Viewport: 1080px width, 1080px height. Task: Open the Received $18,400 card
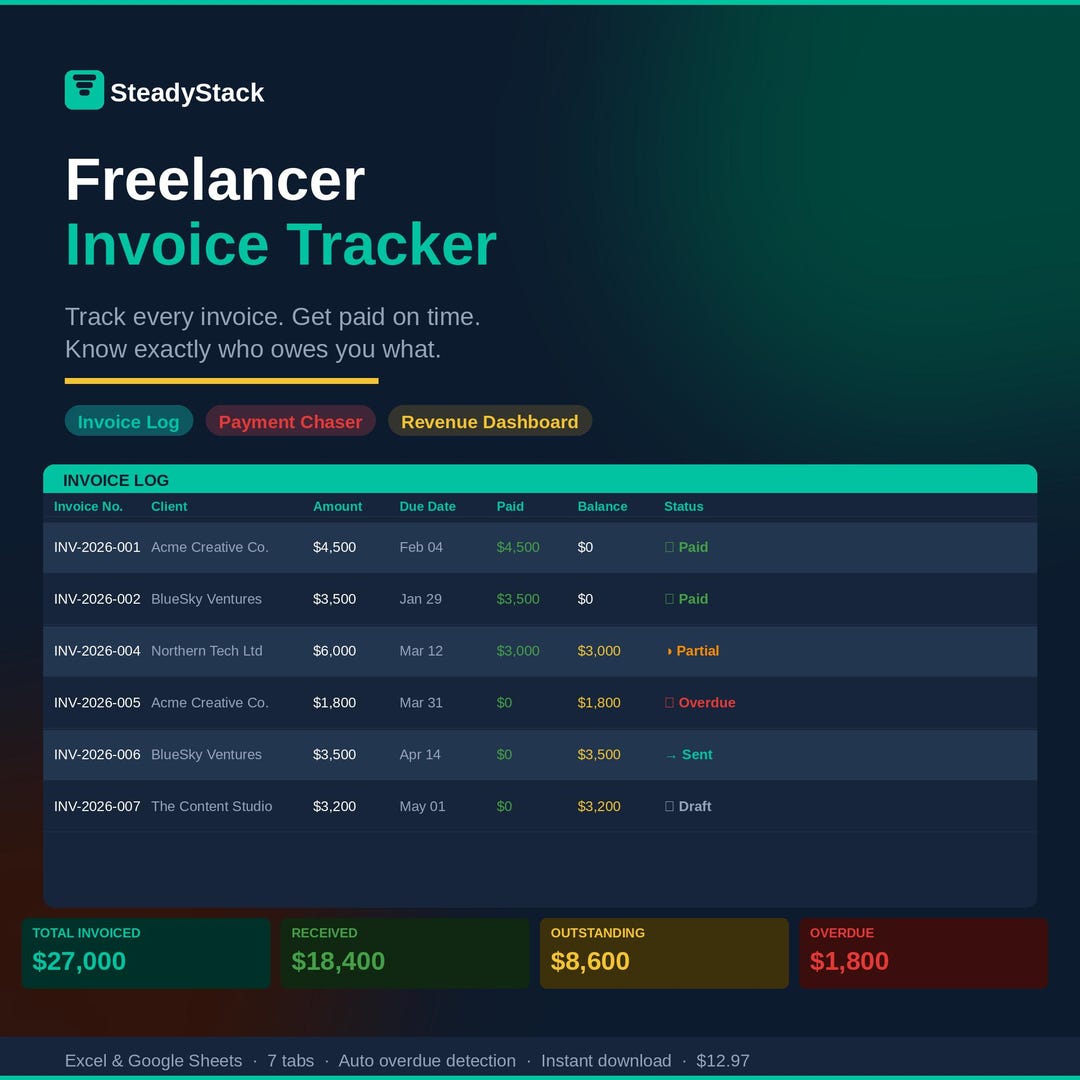point(405,953)
